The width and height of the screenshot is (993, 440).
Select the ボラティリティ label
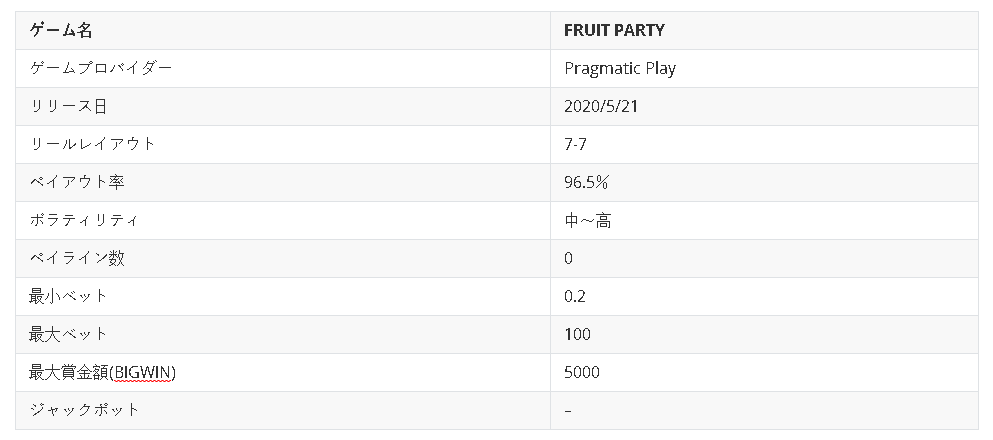point(85,220)
